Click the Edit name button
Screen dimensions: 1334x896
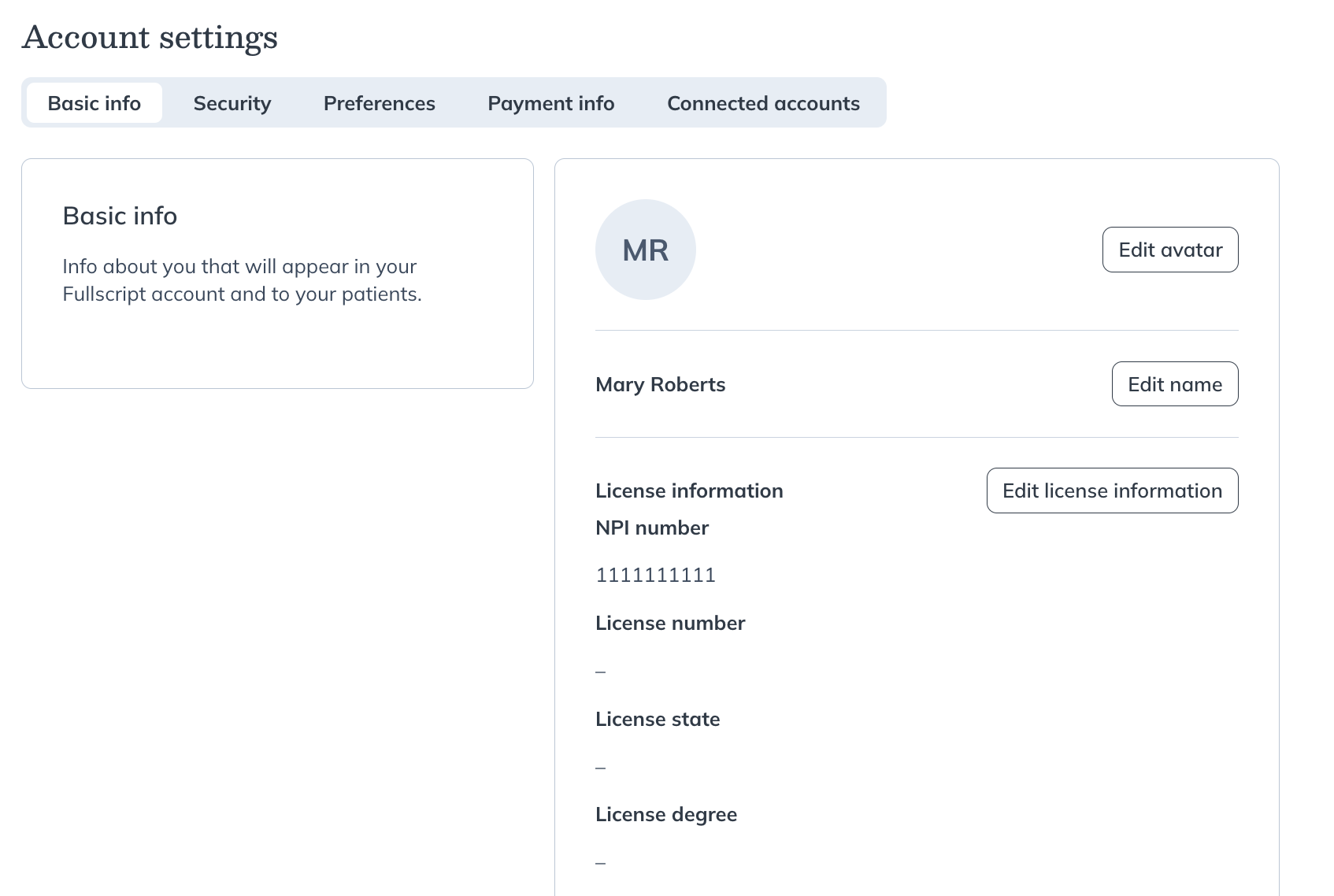point(1174,383)
